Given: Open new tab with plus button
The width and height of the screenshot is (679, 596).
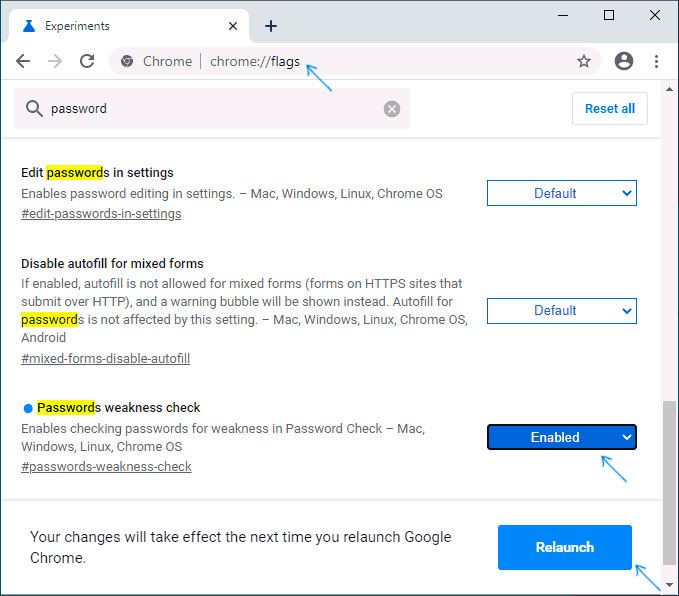Looking at the screenshot, I should click(271, 26).
